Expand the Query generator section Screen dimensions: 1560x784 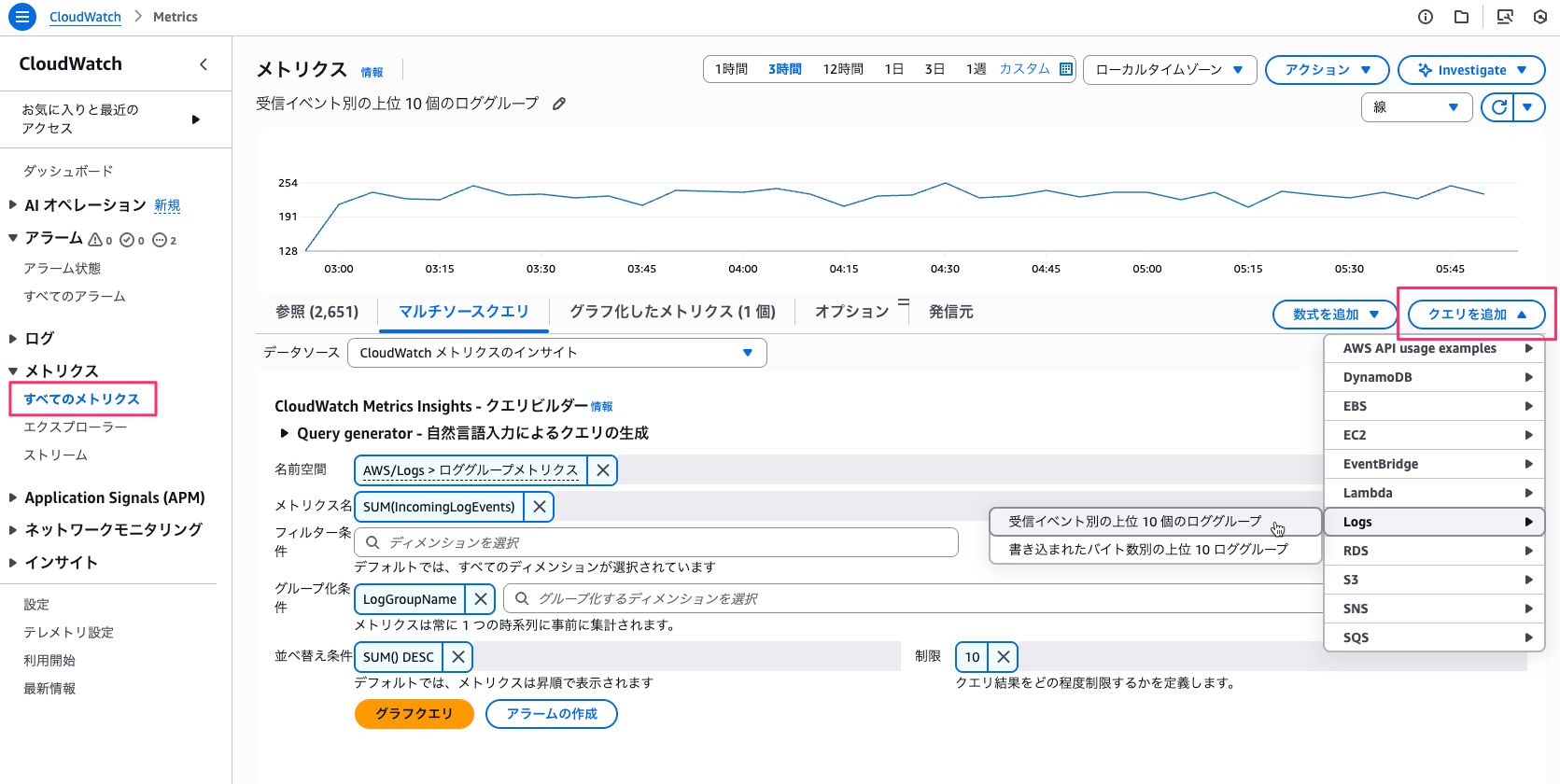[285, 433]
